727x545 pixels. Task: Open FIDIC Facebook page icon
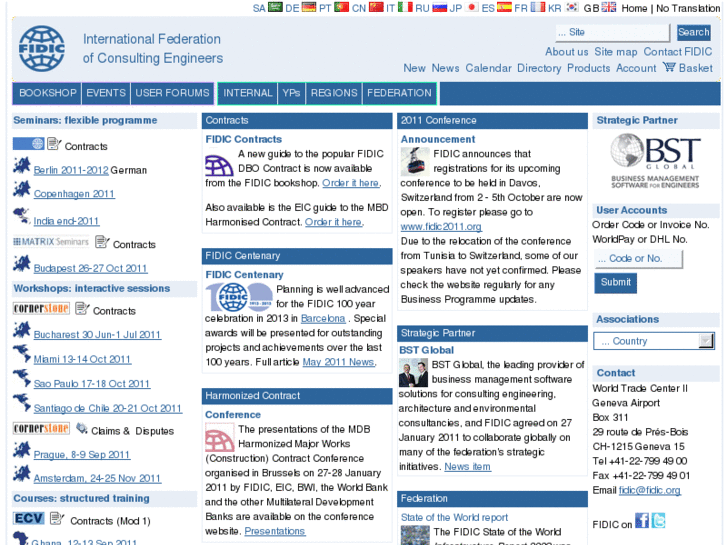(642, 520)
